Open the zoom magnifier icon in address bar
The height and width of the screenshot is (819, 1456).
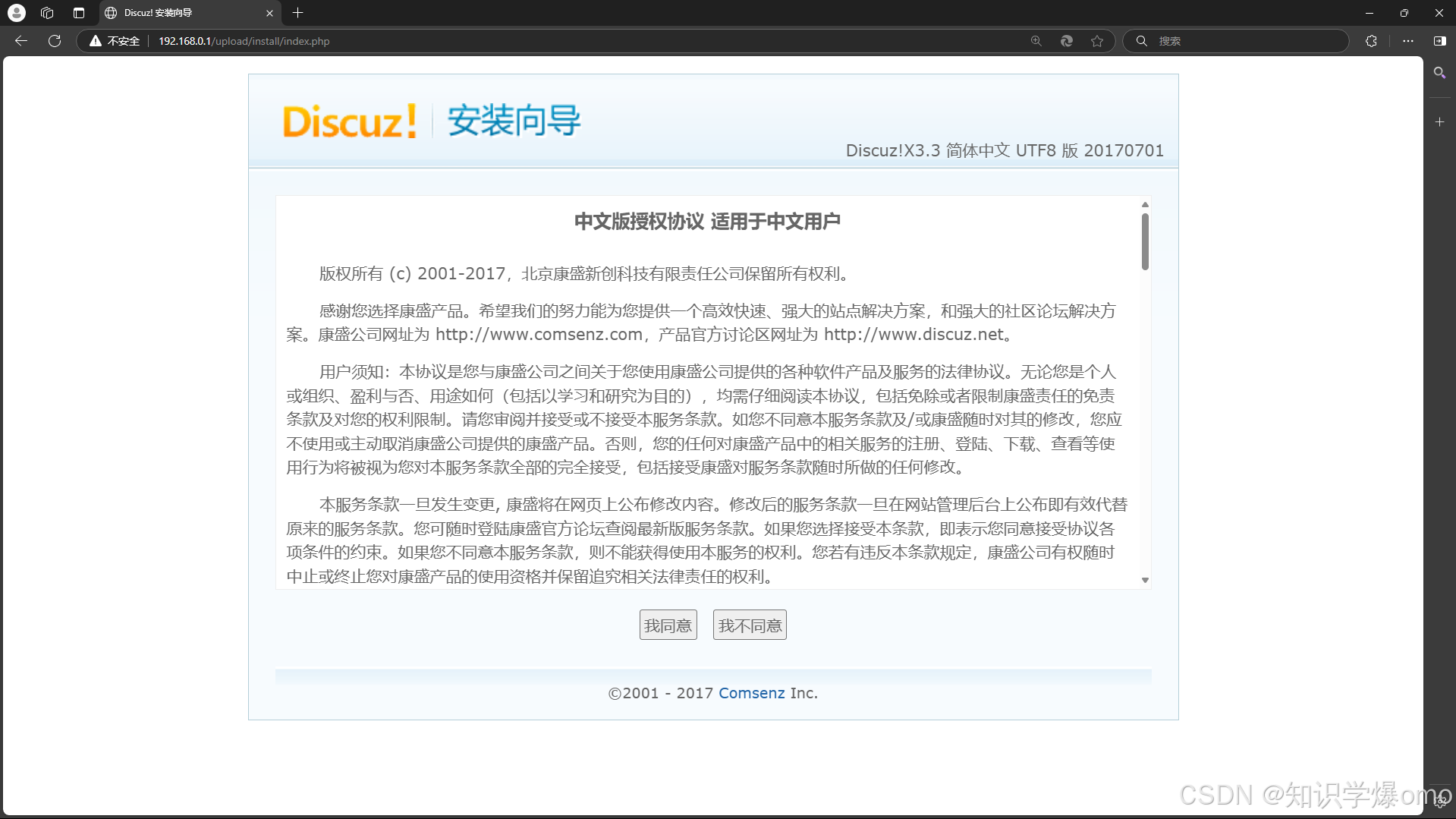tap(1036, 41)
